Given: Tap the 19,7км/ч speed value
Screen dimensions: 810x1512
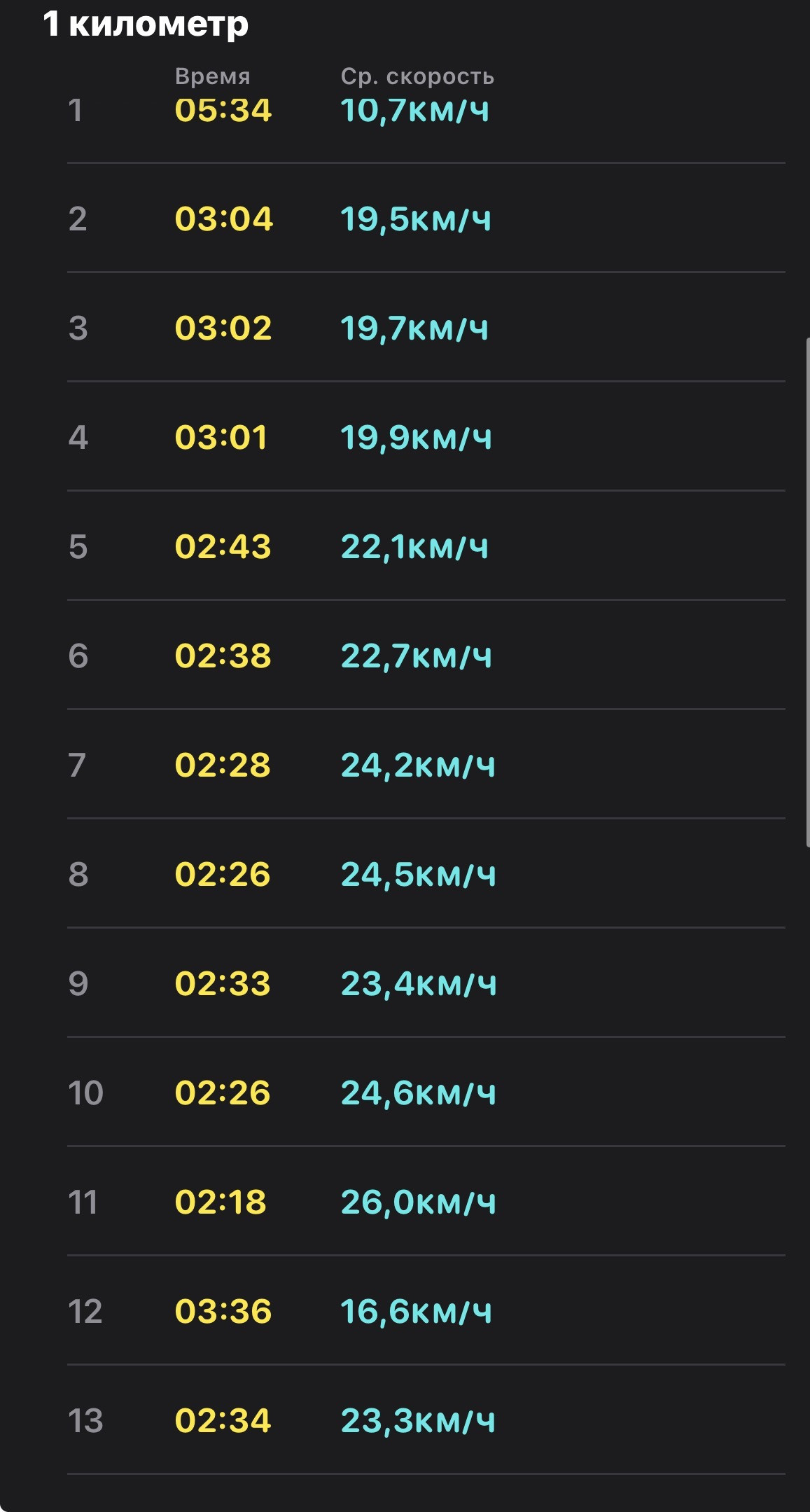Looking at the screenshot, I should click(414, 328).
